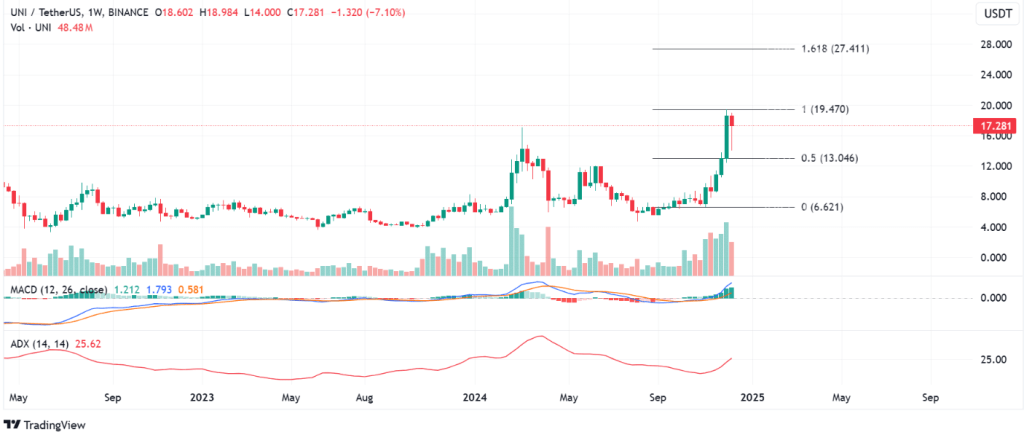Click the 25.00 ADX axis label
The image size is (1024, 435).
(x=994, y=360)
